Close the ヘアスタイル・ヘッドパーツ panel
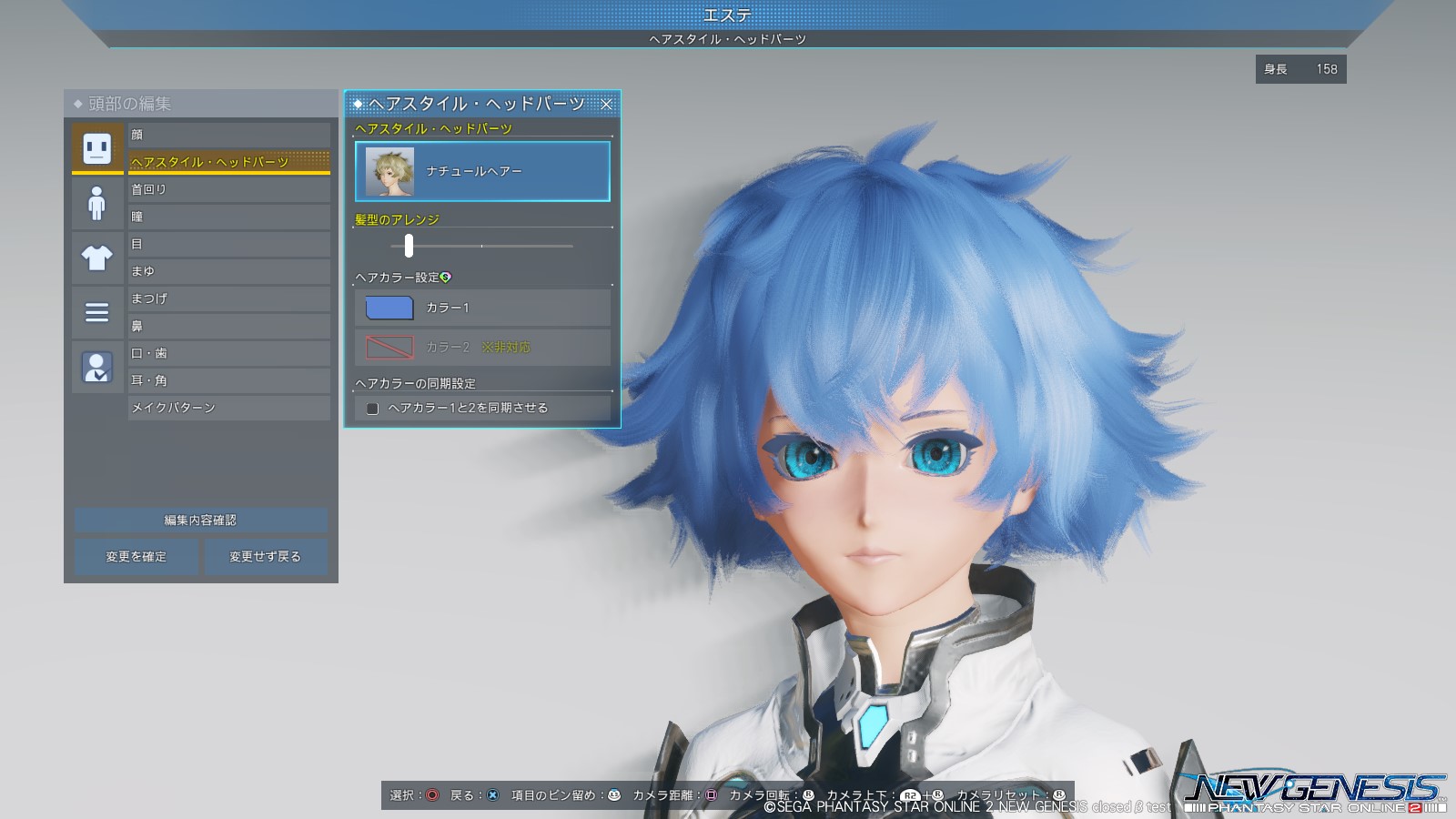This screenshot has height=819, width=1456. point(606,105)
